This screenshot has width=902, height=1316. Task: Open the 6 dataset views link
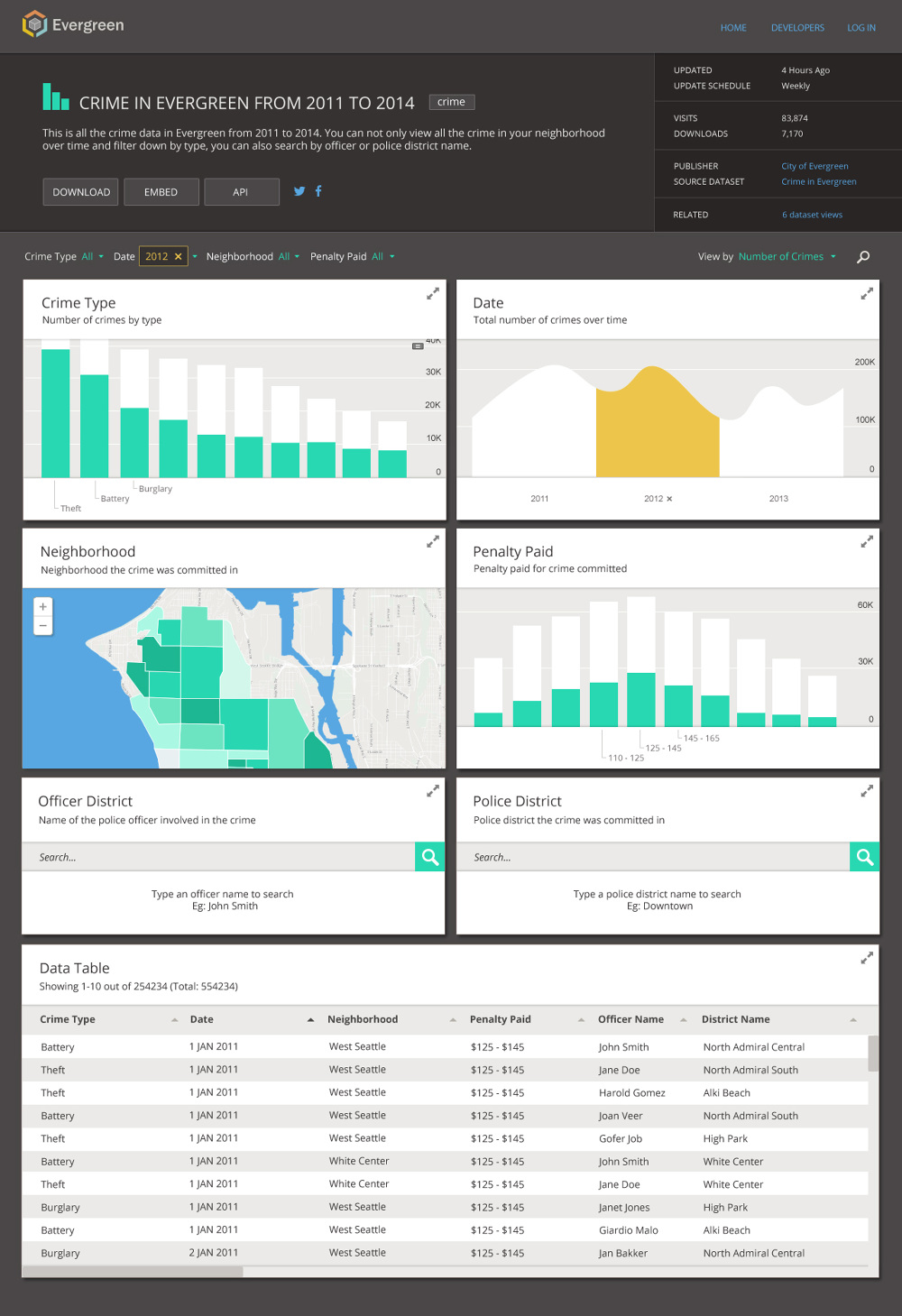tap(812, 214)
